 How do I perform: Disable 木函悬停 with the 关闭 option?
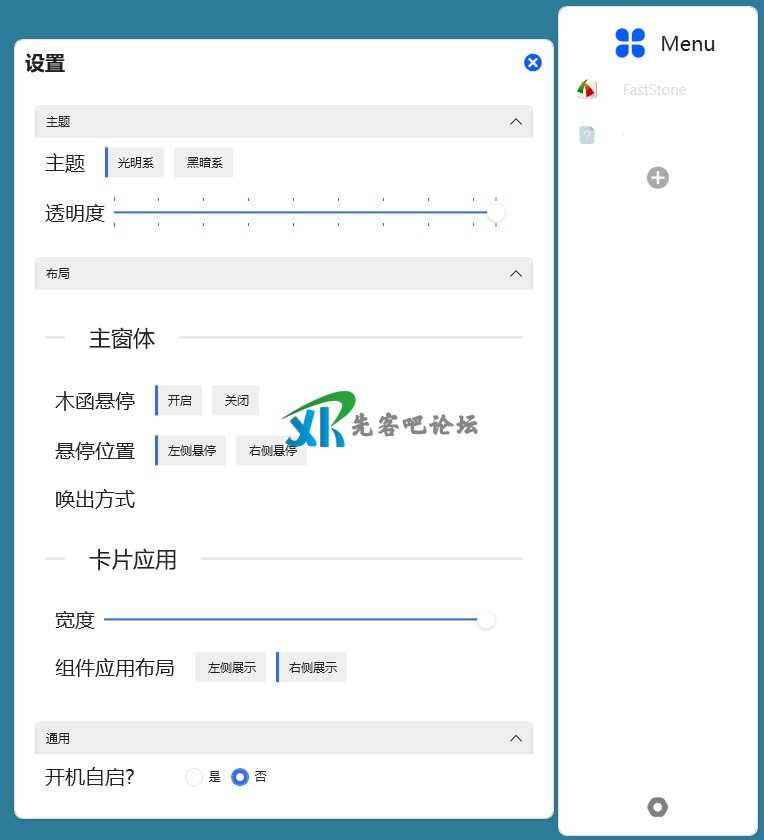click(x=236, y=401)
